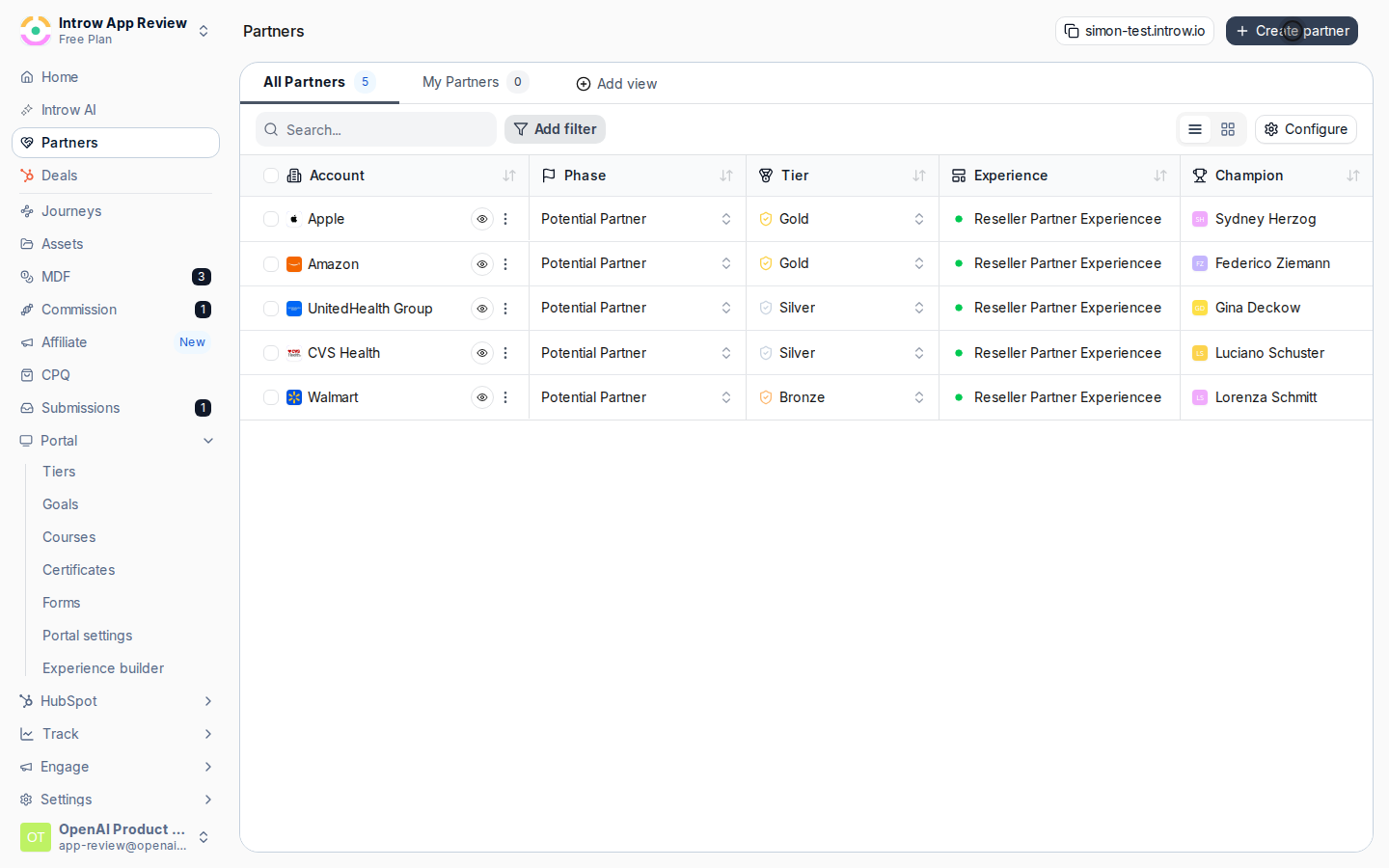Expand the HubSpot menu section
The height and width of the screenshot is (868, 1389).
point(116,701)
